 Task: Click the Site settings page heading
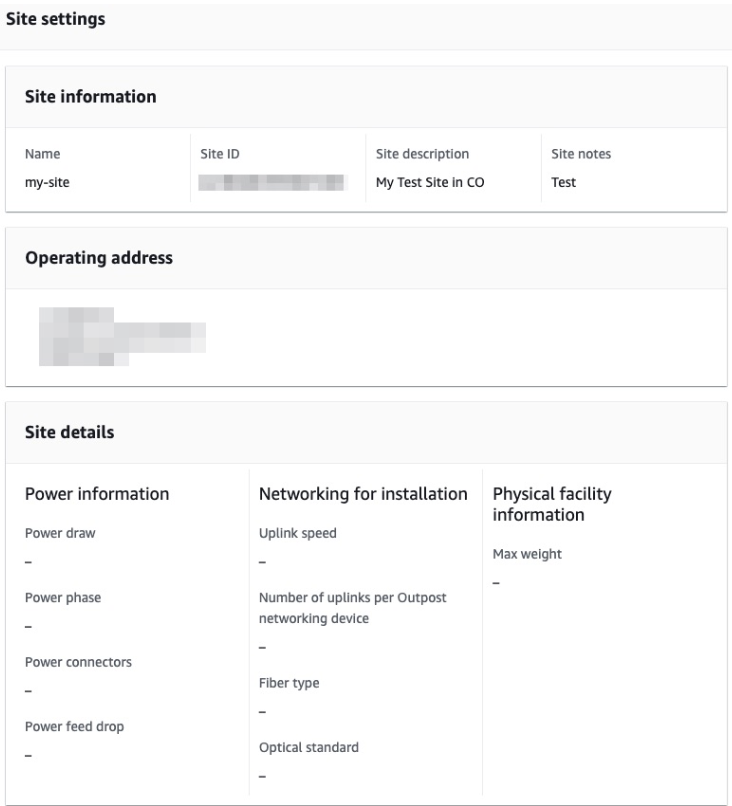pos(56,20)
